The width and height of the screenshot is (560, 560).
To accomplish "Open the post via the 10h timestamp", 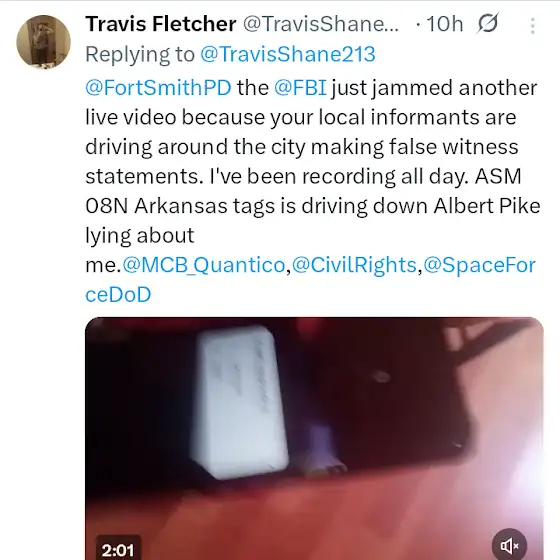I will 445,24.
